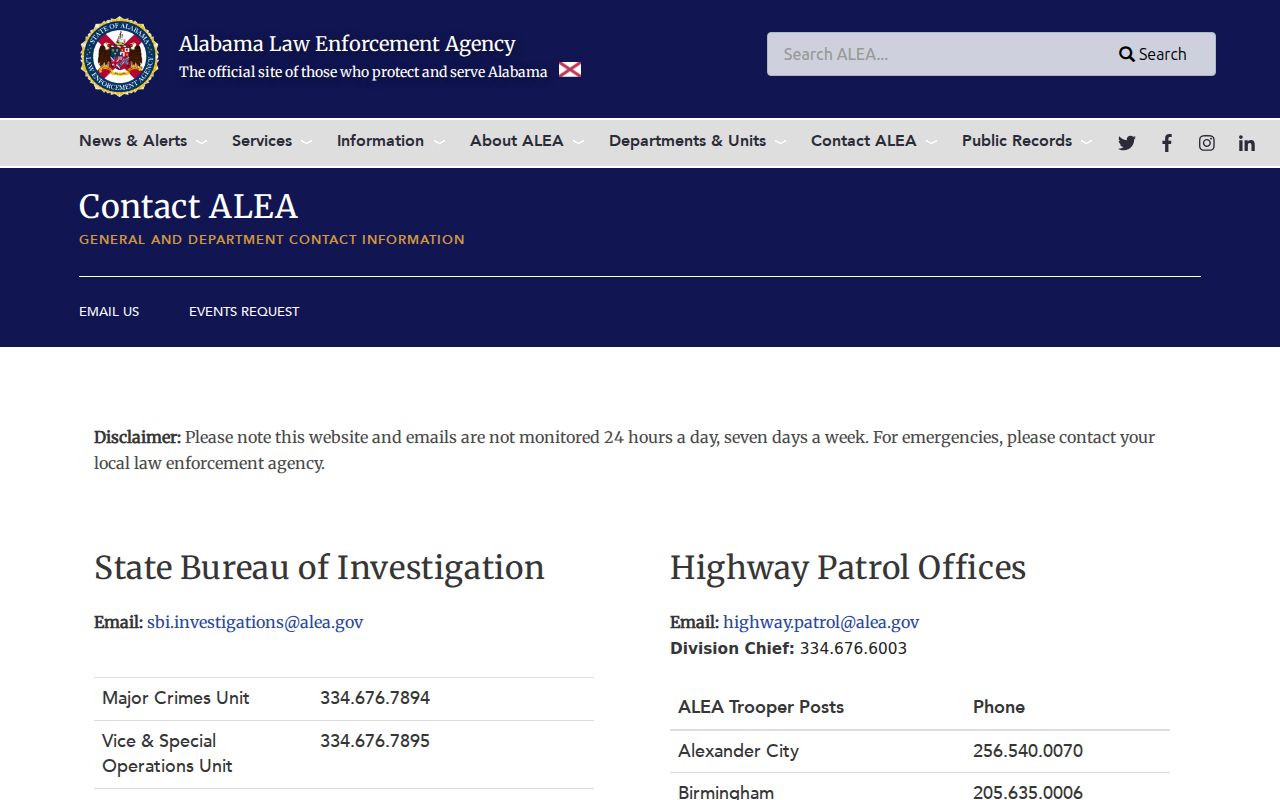Expand the Services menu

tap(272, 141)
